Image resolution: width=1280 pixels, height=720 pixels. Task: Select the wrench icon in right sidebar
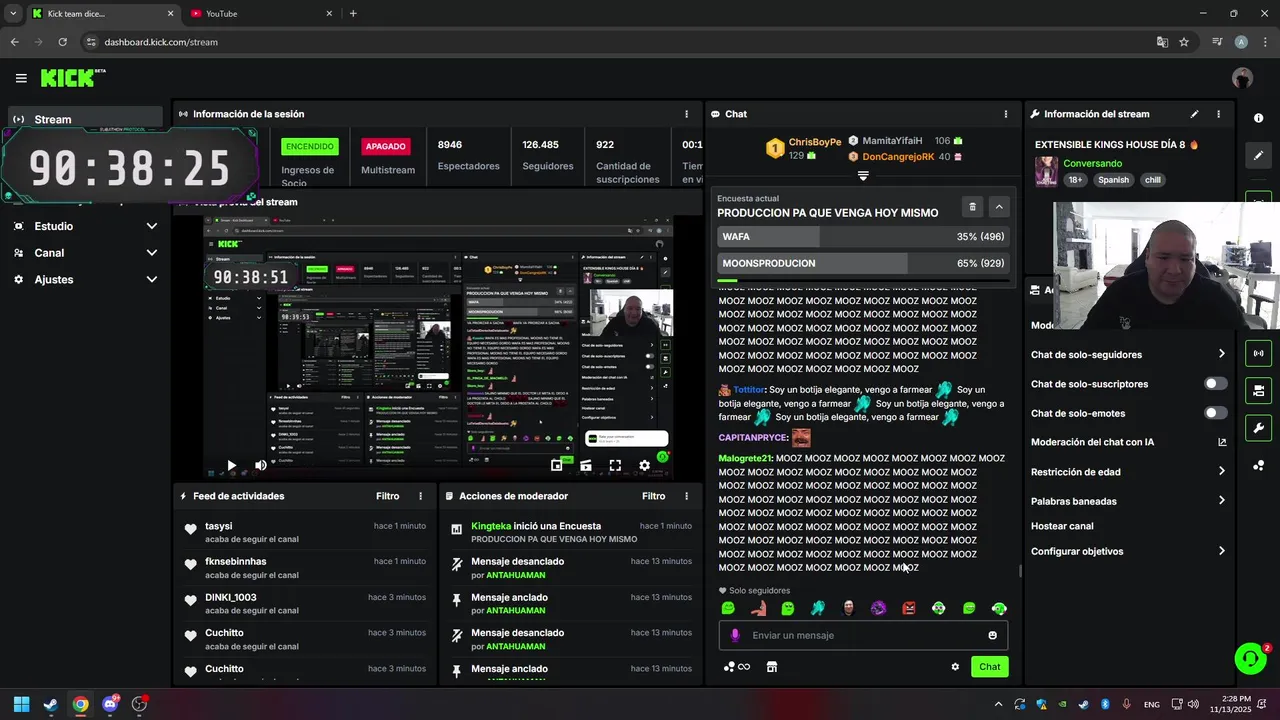1258,428
